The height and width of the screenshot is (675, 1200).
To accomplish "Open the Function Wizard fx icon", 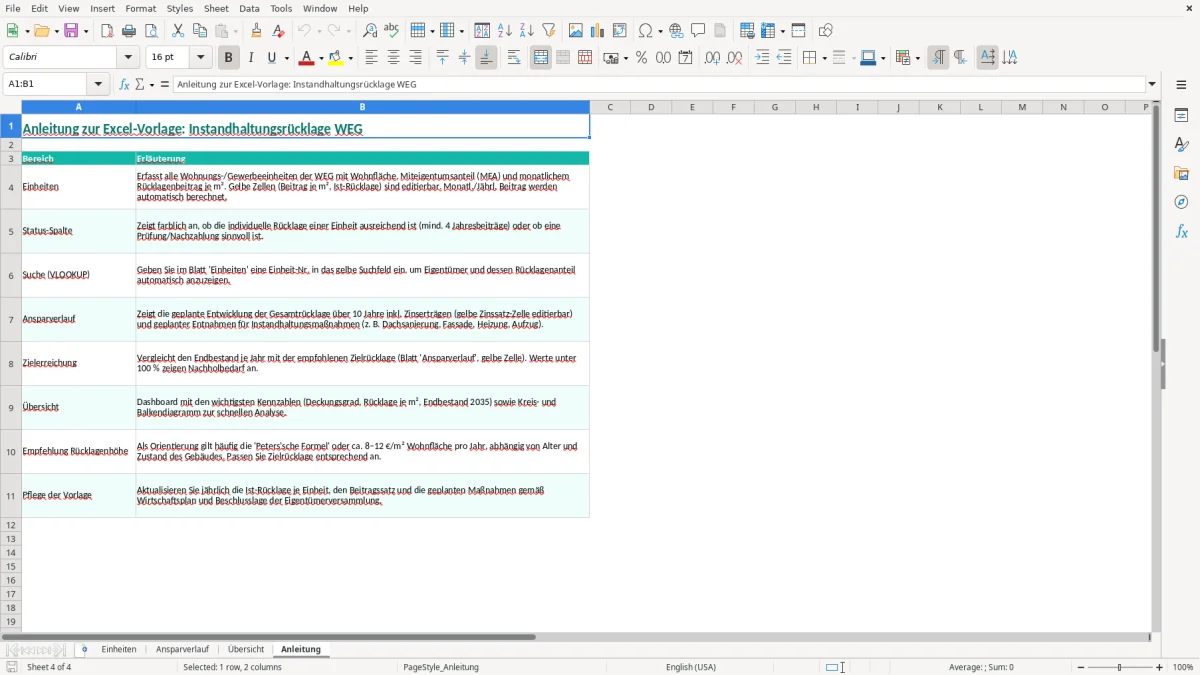I will pos(125,84).
